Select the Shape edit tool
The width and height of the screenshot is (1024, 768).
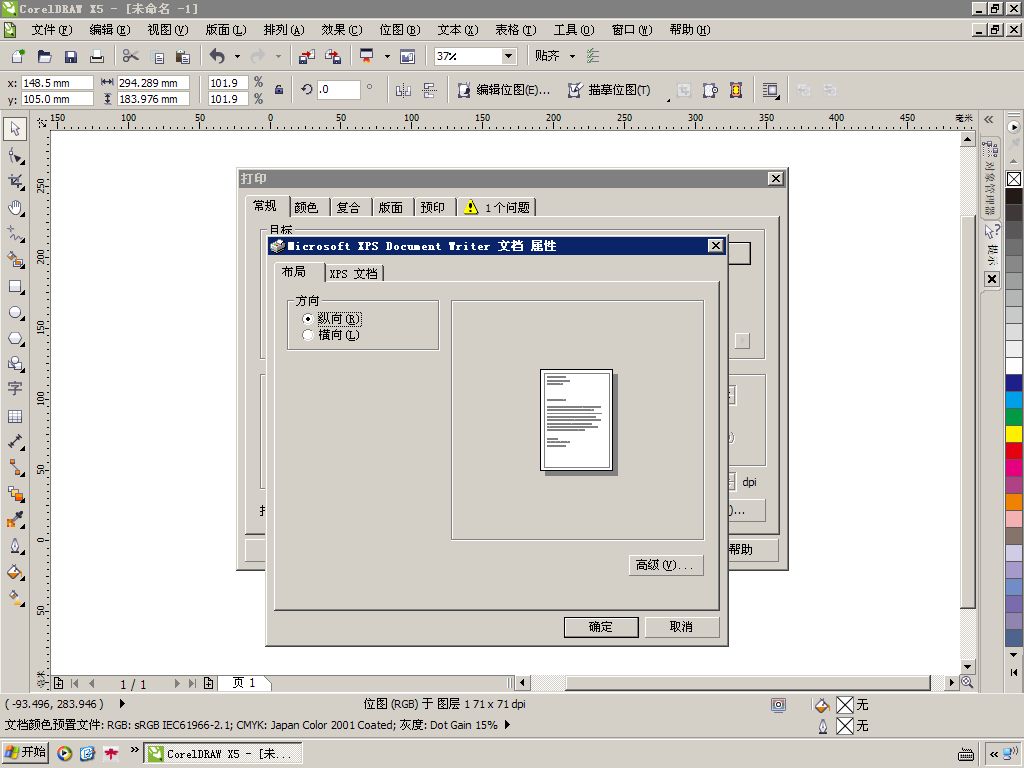click(15, 156)
